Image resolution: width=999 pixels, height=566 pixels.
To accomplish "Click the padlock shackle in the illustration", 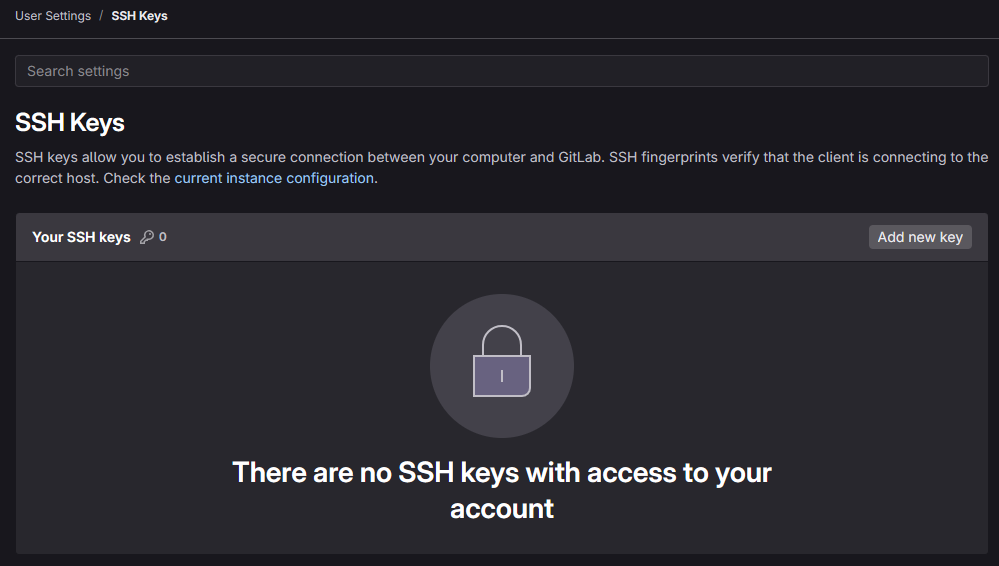I will pos(502,340).
